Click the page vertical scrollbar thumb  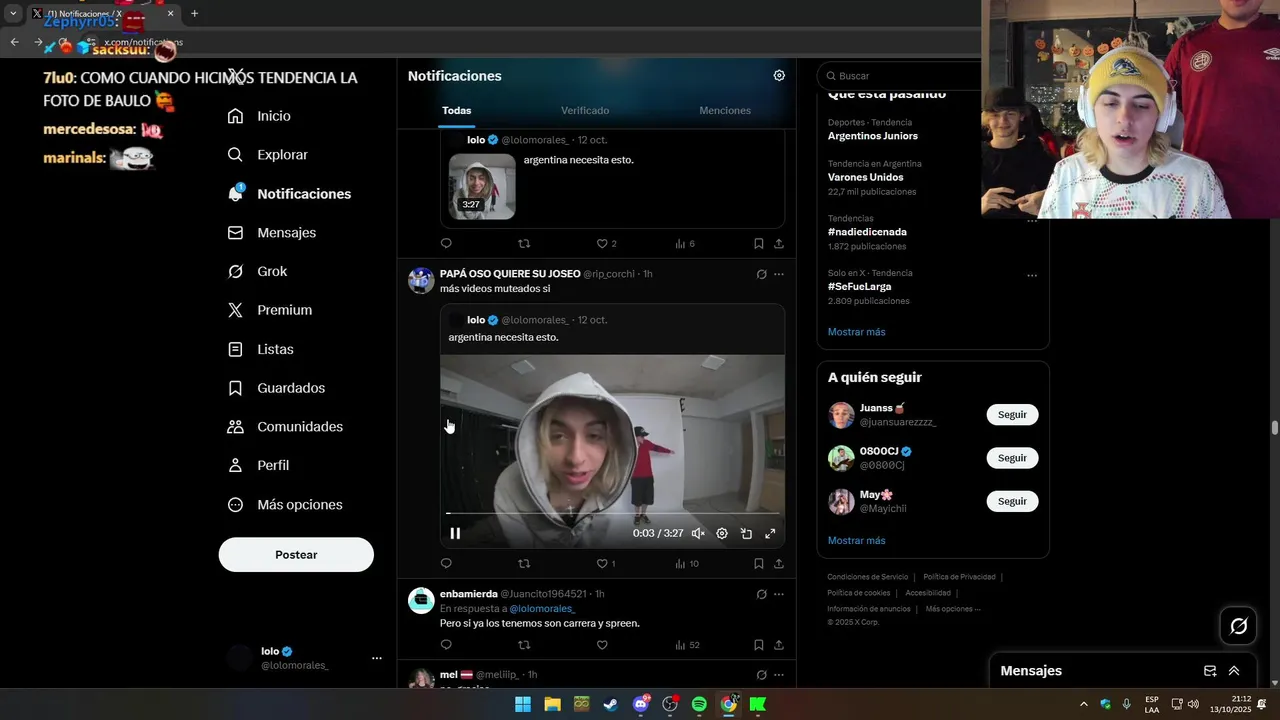pos(1275,428)
